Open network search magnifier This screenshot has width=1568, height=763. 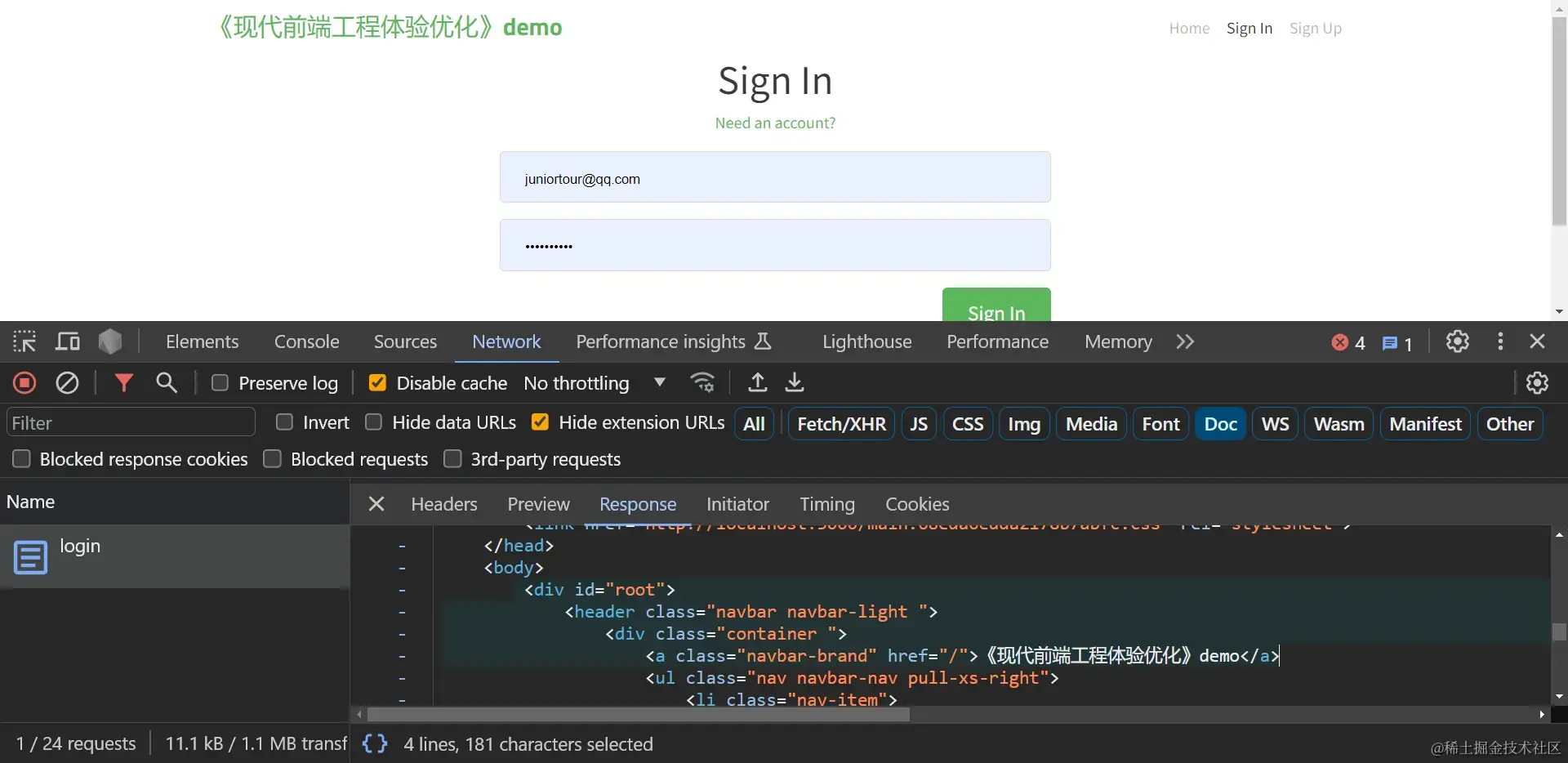[167, 382]
